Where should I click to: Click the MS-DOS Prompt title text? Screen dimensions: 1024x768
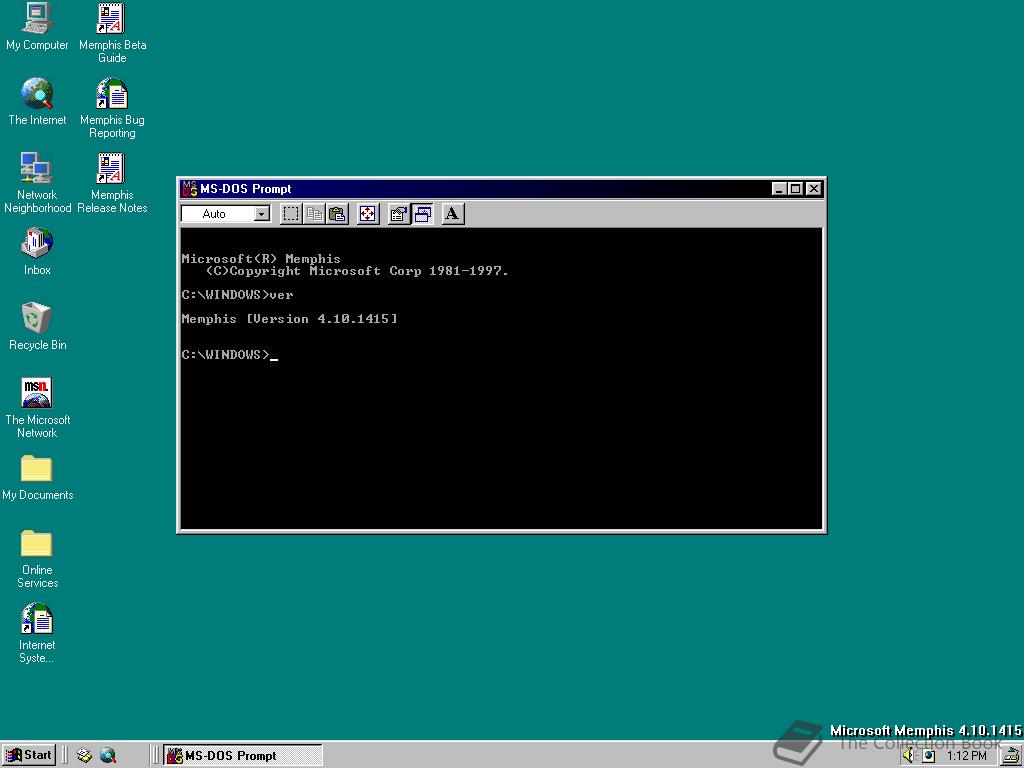tap(246, 189)
